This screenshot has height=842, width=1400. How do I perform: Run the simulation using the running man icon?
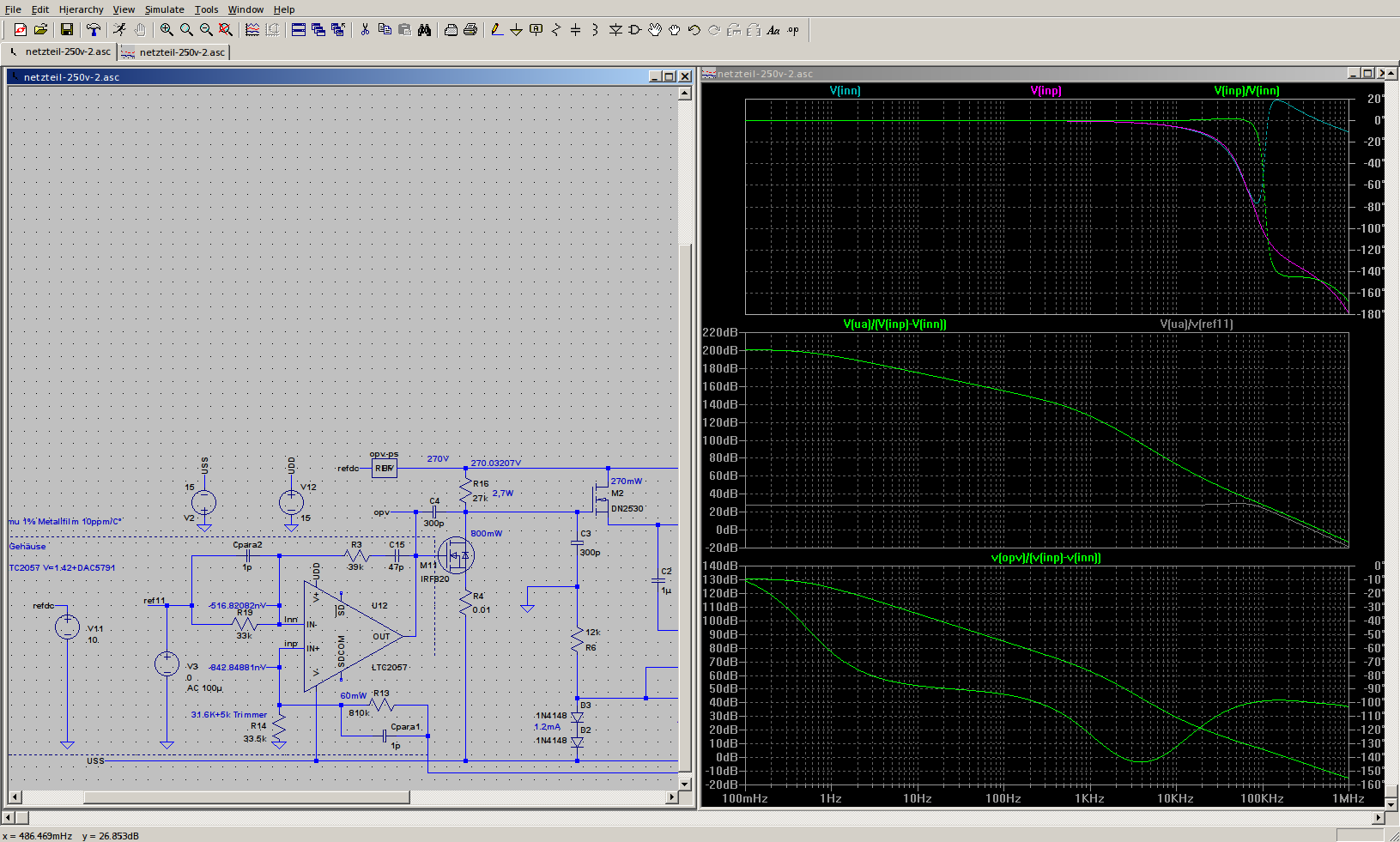[x=120, y=30]
